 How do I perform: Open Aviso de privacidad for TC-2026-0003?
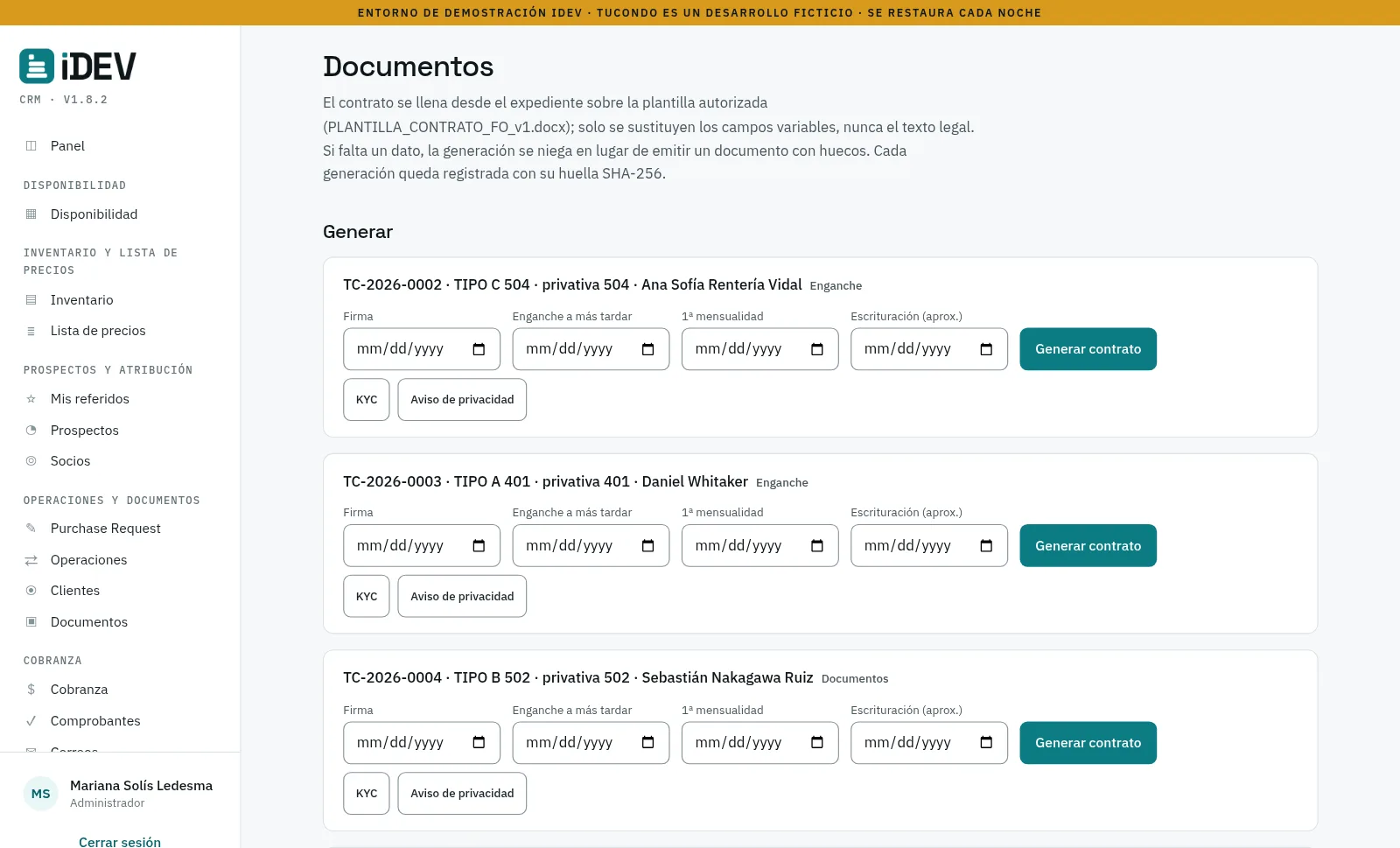coord(462,597)
